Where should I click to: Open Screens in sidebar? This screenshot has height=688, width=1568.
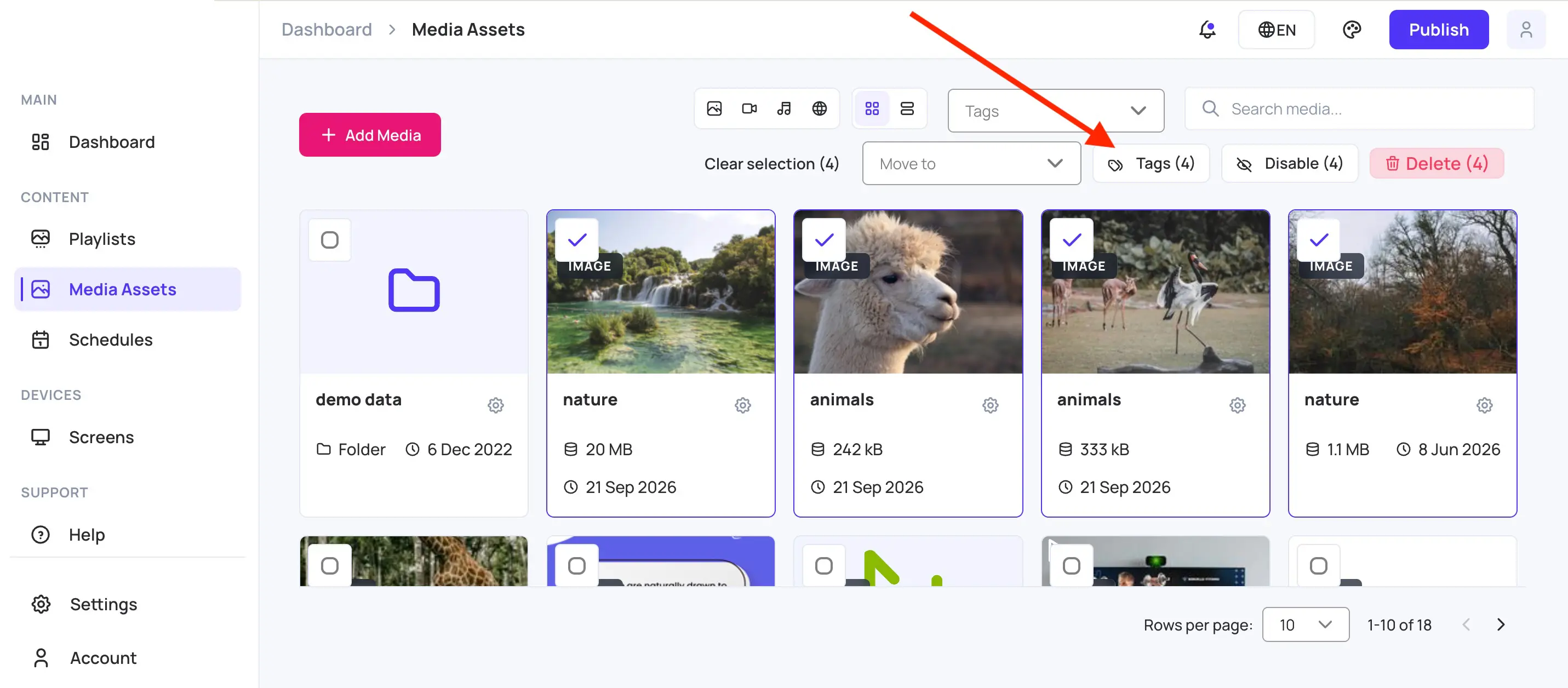pos(128,437)
